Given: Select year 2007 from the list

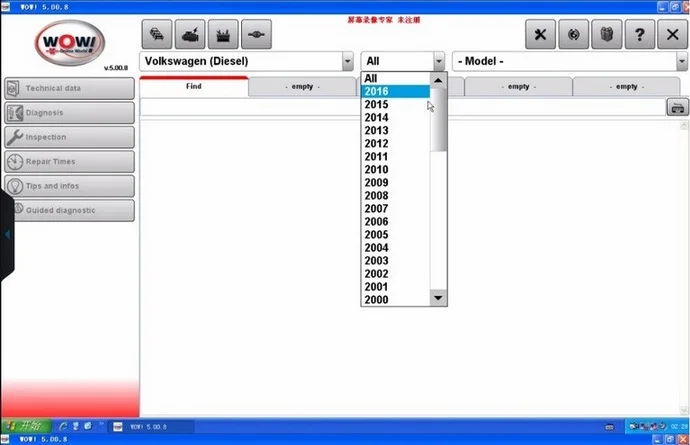Looking at the screenshot, I should pyautogui.click(x=396, y=209).
